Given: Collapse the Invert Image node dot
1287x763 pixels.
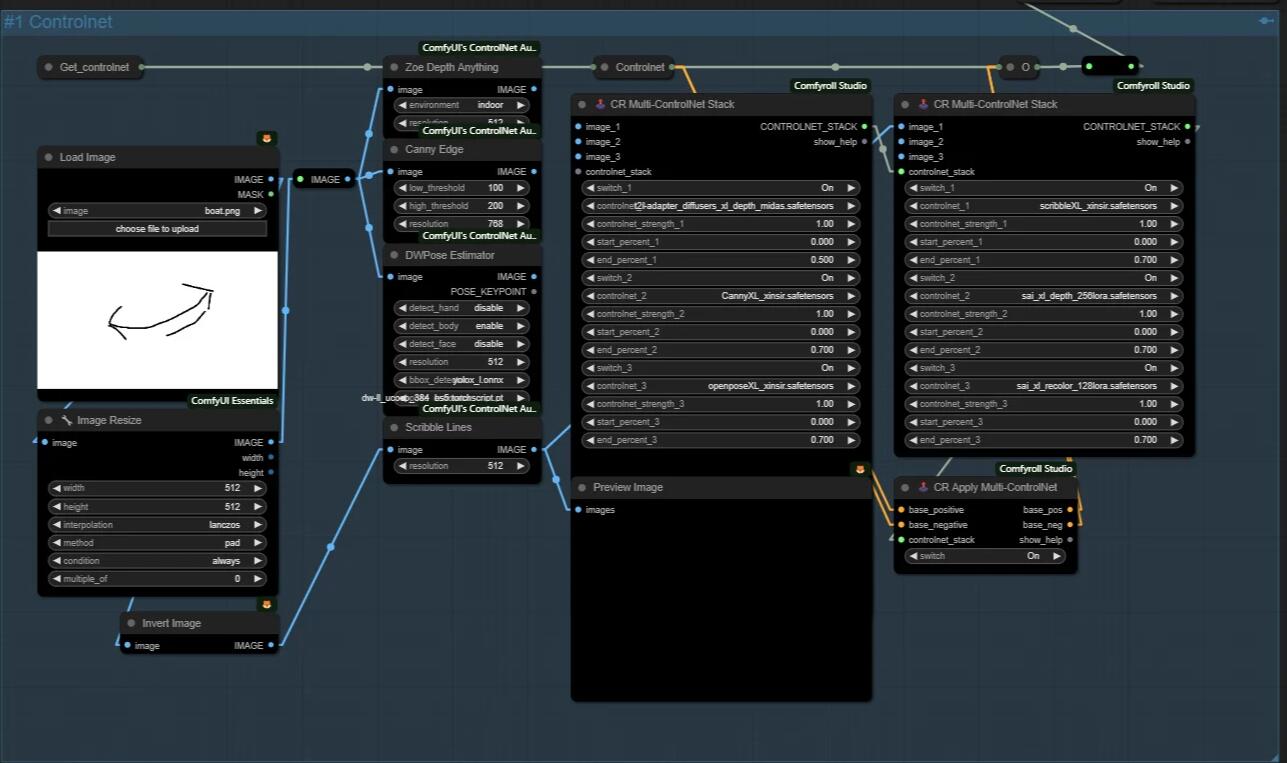Looking at the screenshot, I should [131, 623].
